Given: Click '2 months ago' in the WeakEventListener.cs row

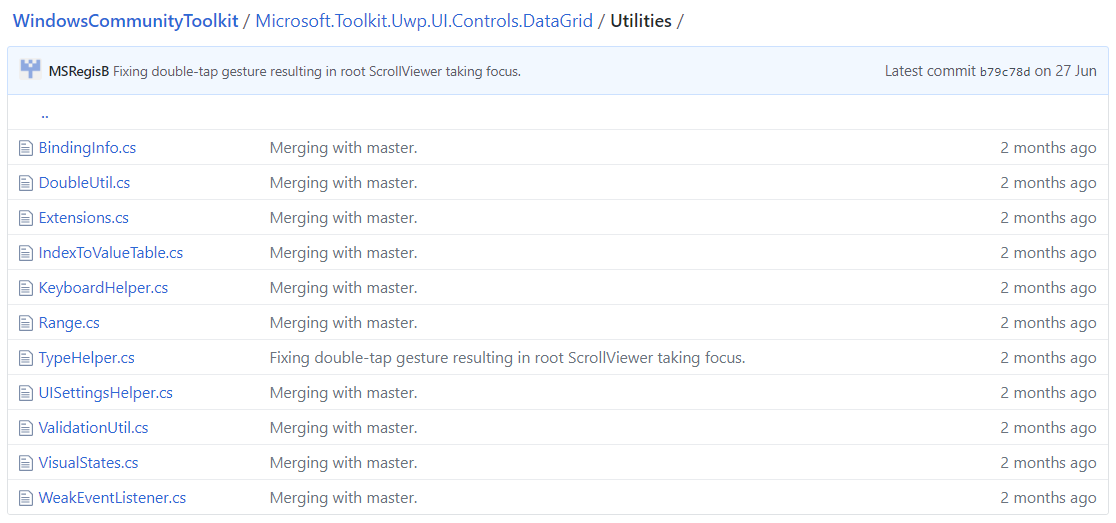Looking at the screenshot, I should click(x=1048, y=498).
